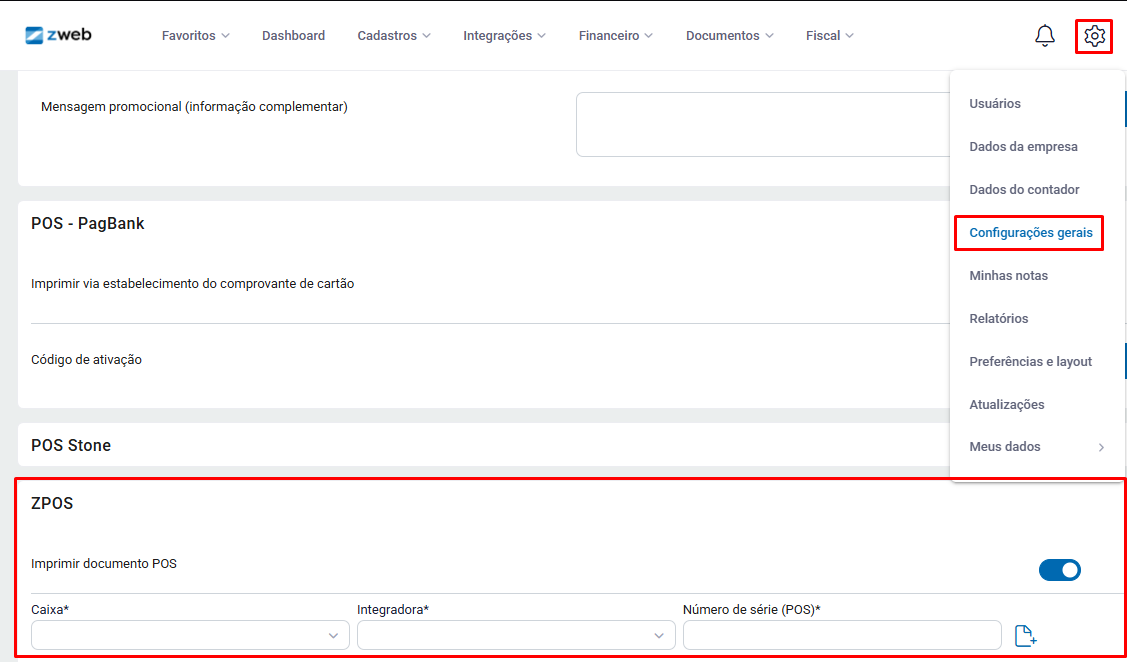The image size is (1127, 662).
Task: Toggle Imprimir documento POS switch
Action: (1059, 570)
